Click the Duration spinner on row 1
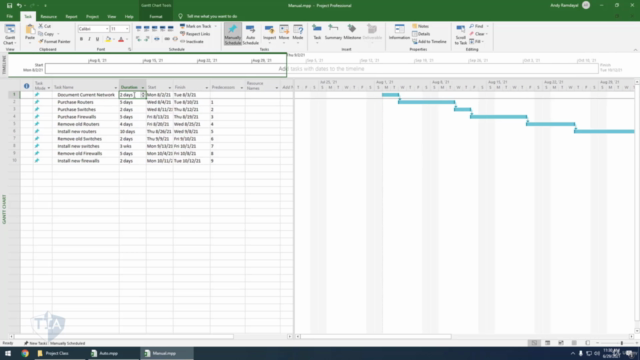The height and width of the screenshot is (360, 640). (143, 95)
